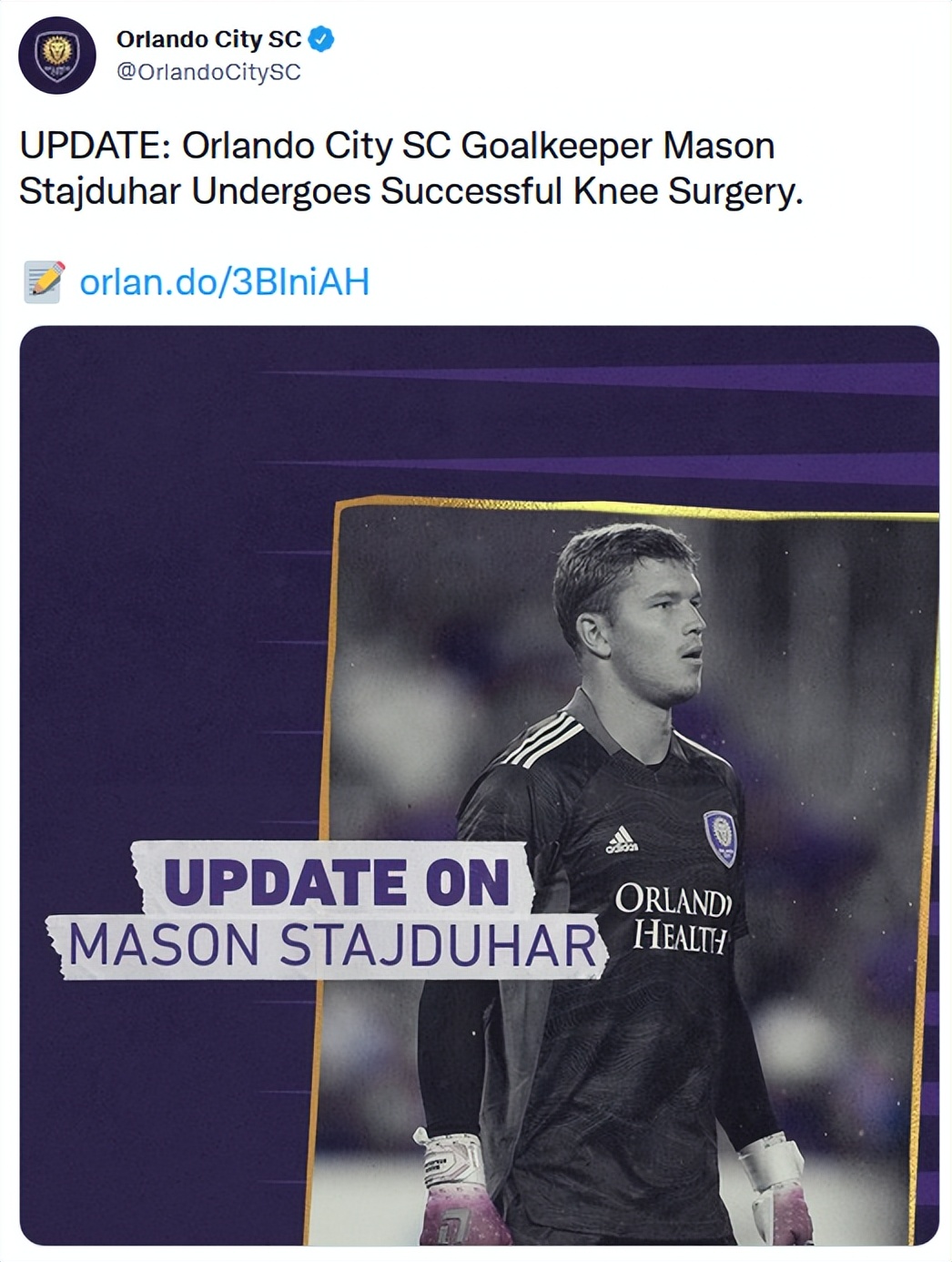Screen dimensions: 952x1262
Task: Click the gold frame top edge of photo
Action: (637, 507)
